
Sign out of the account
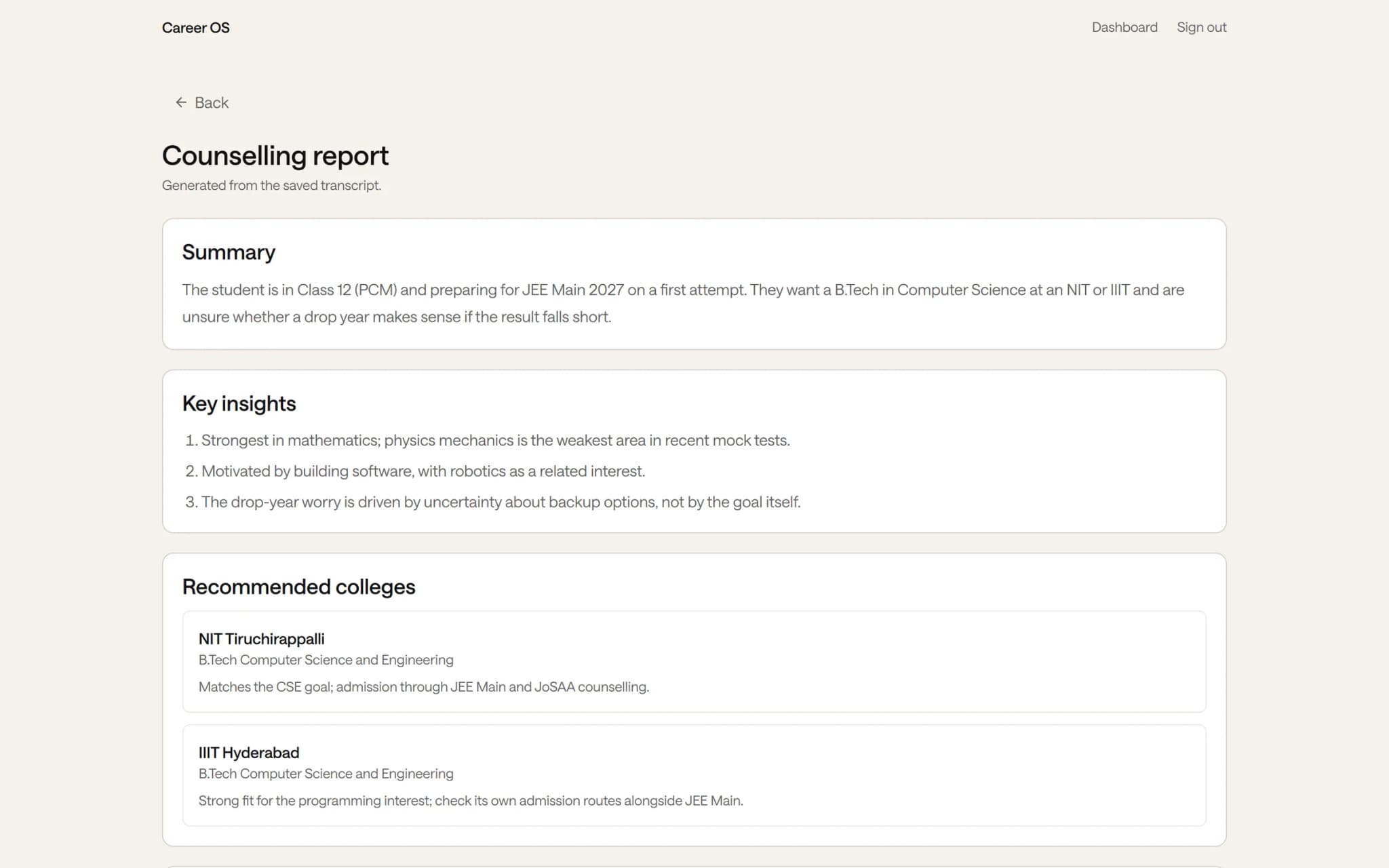click(1201, 27)
